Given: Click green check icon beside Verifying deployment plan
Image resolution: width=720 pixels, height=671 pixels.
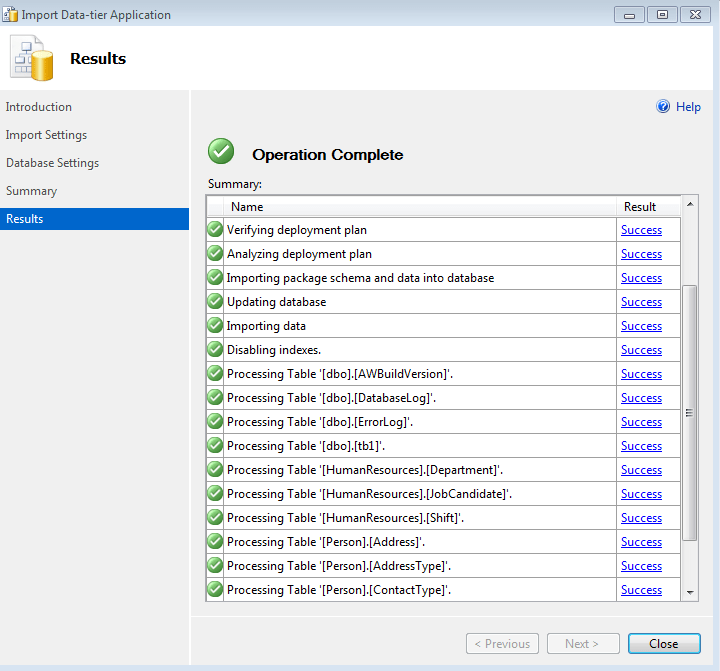Looking at the screenshot, I should [x=215, y=230].
